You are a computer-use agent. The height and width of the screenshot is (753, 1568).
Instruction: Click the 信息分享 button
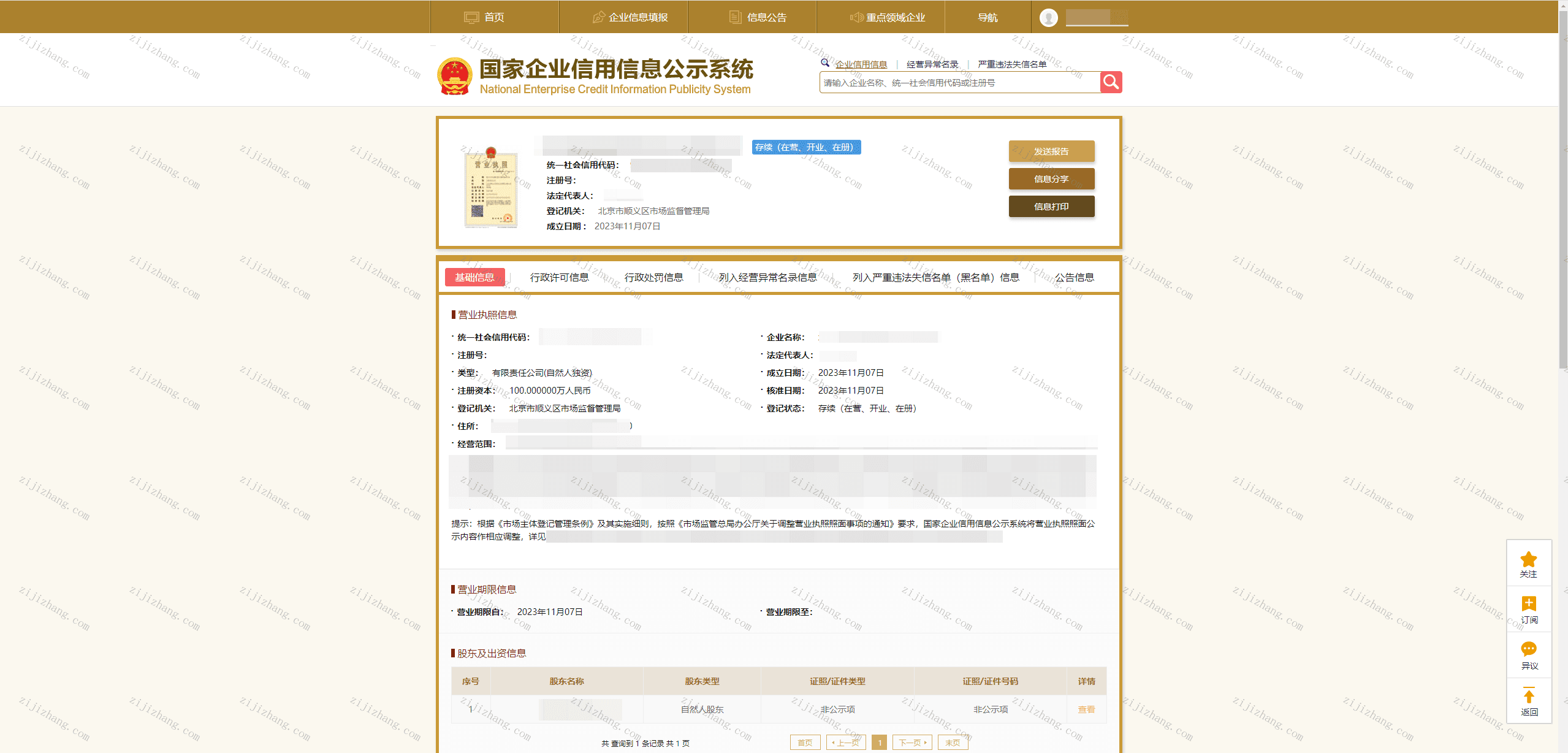[1051, 179]
